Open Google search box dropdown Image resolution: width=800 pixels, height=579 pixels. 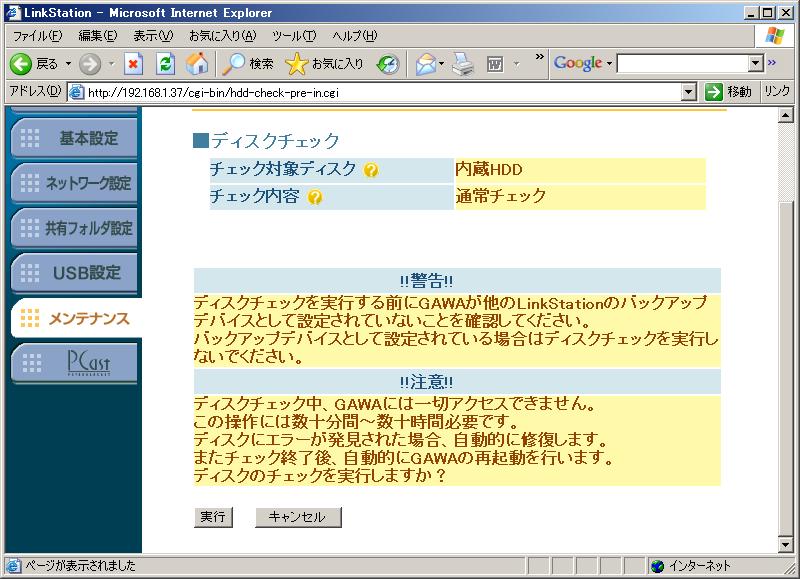click(x=756, y=63)
